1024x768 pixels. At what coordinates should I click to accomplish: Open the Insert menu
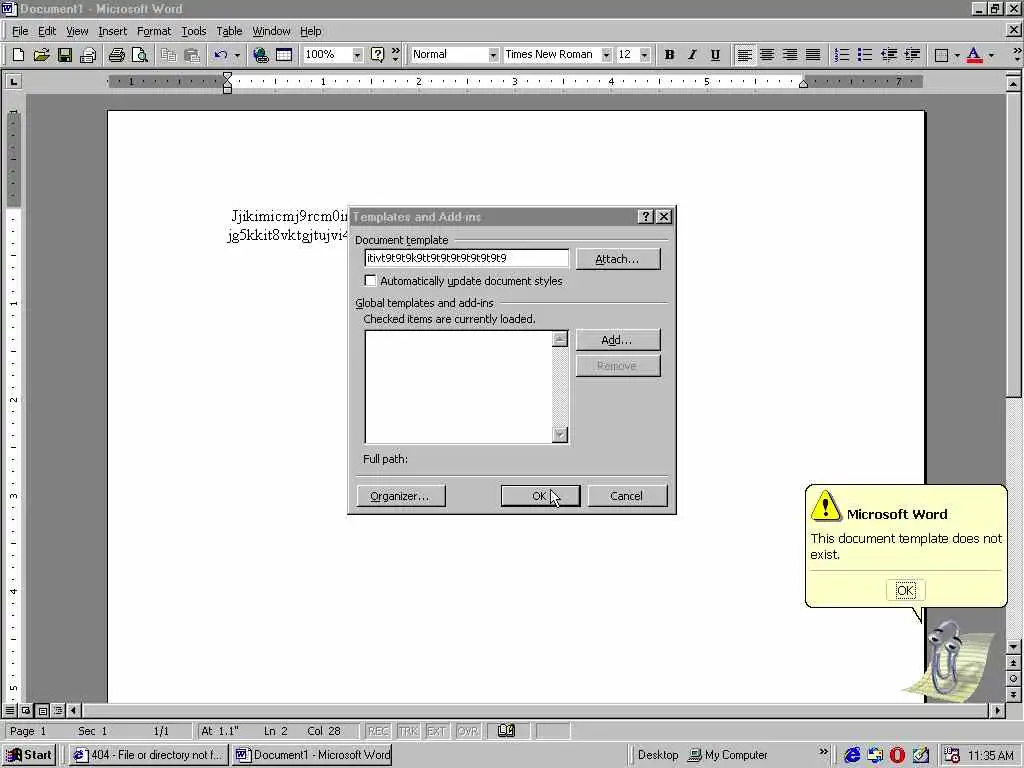[112, 31]
